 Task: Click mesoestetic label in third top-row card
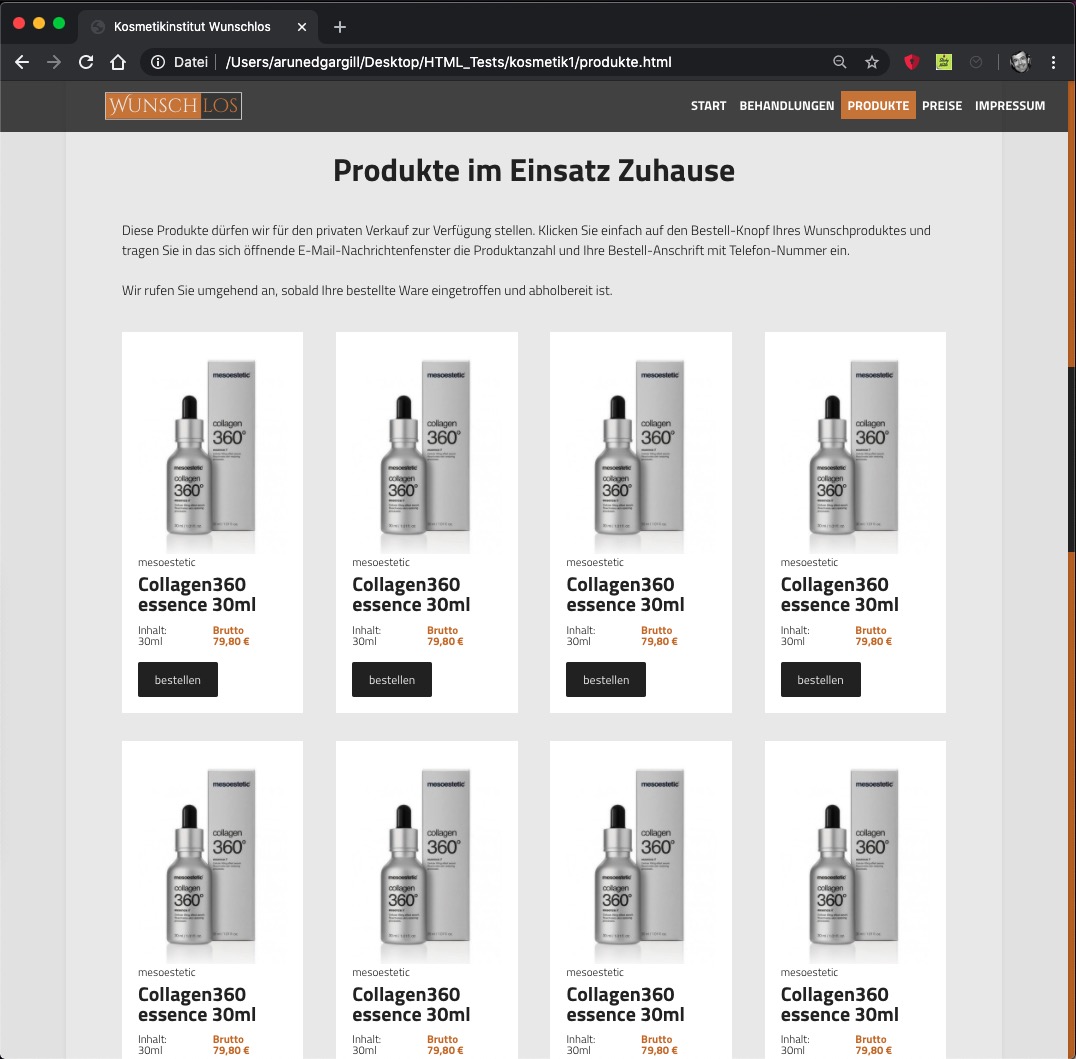coord(595,562)
